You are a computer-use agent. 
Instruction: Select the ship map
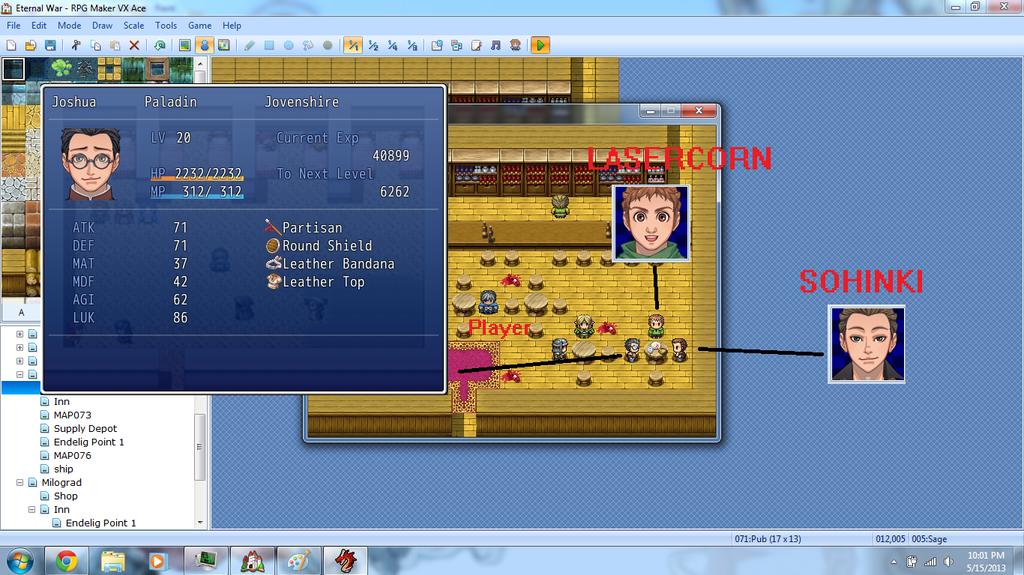[x=63, y=469]
